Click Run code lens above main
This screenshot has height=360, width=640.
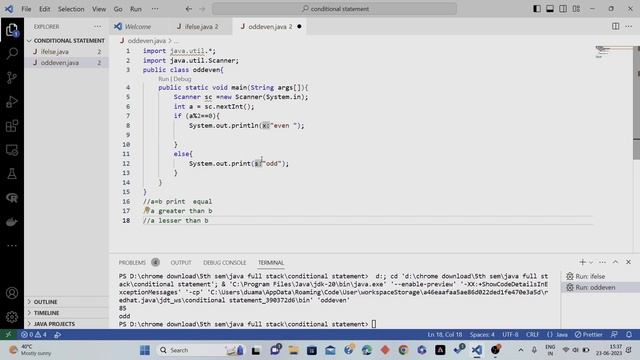click(163, 79)
